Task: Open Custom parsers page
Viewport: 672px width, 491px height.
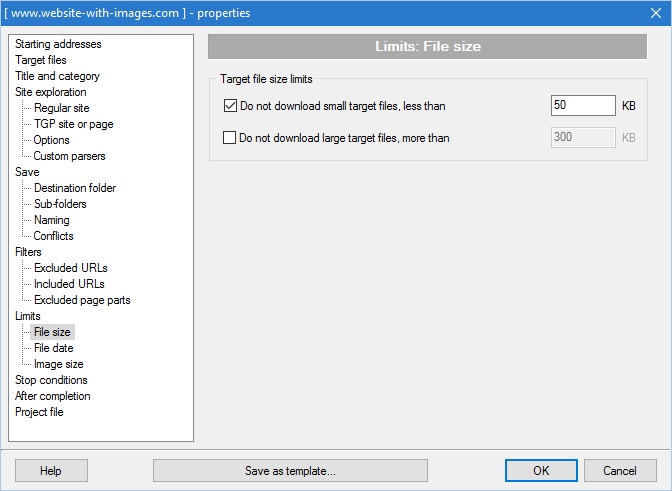Action: [x=69, y=156]
